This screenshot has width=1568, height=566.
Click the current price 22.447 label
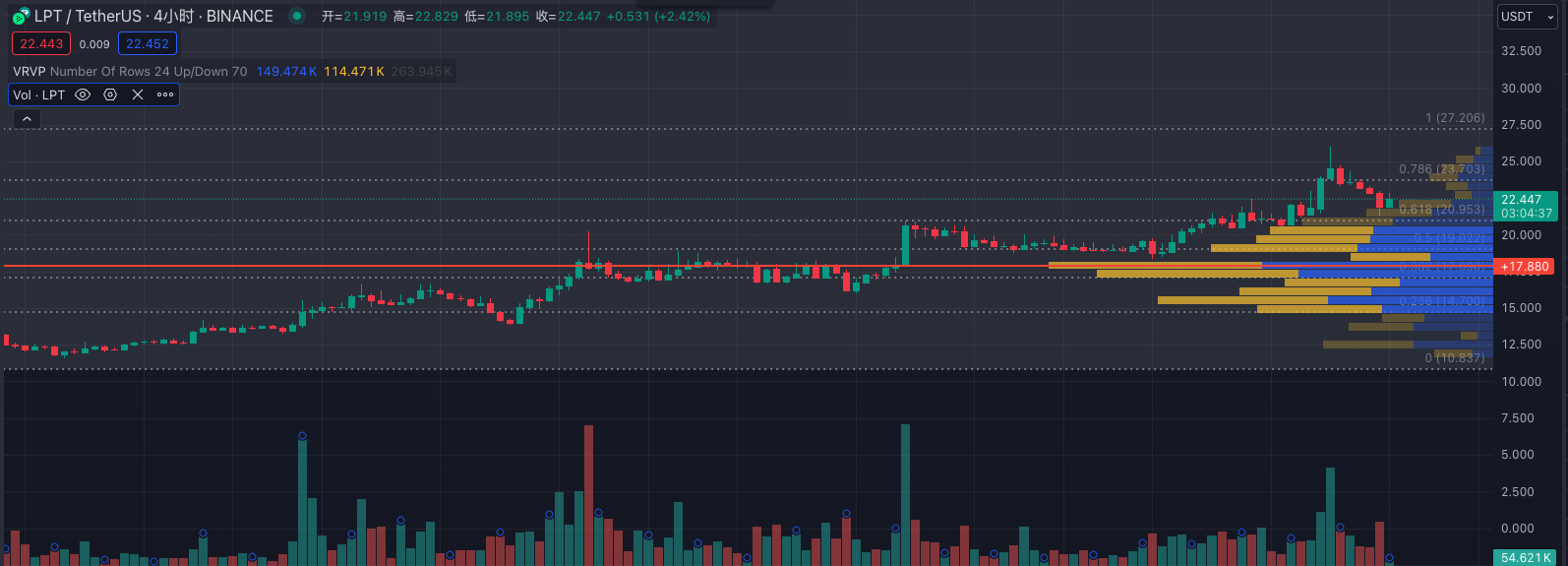pyautogui.click(x=1523, y=200)
